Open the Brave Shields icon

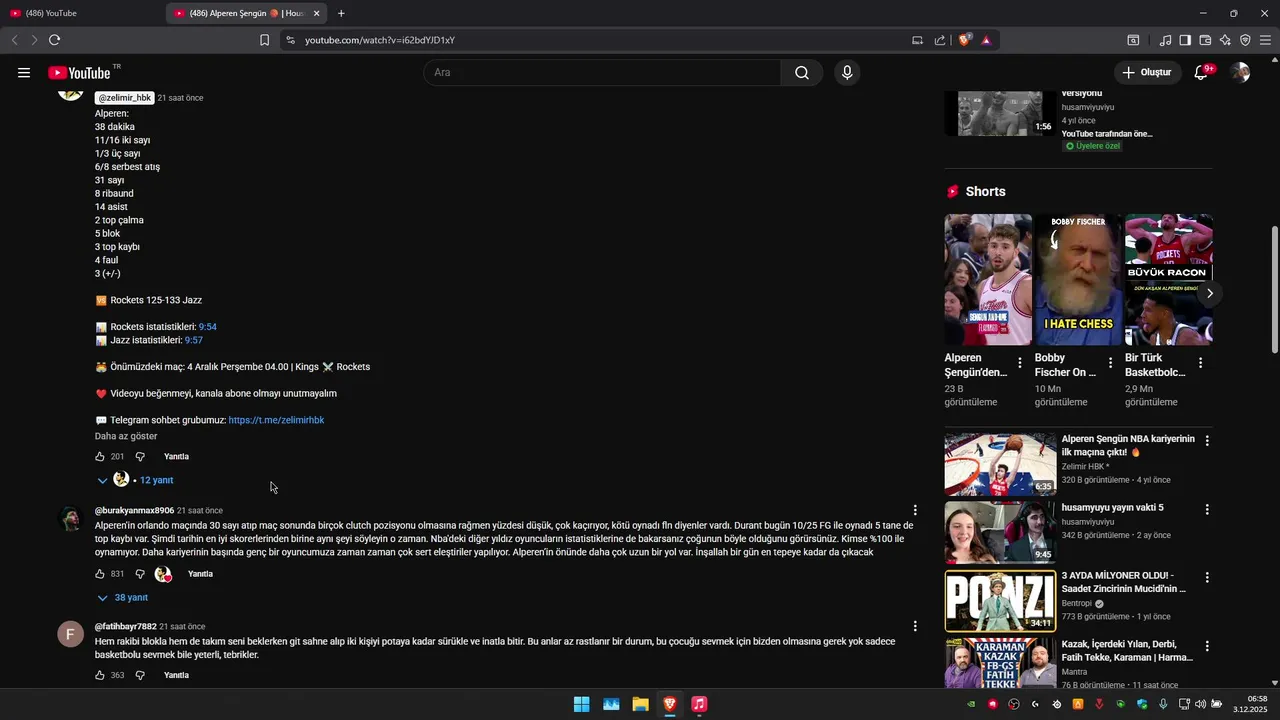pos(964,40)
